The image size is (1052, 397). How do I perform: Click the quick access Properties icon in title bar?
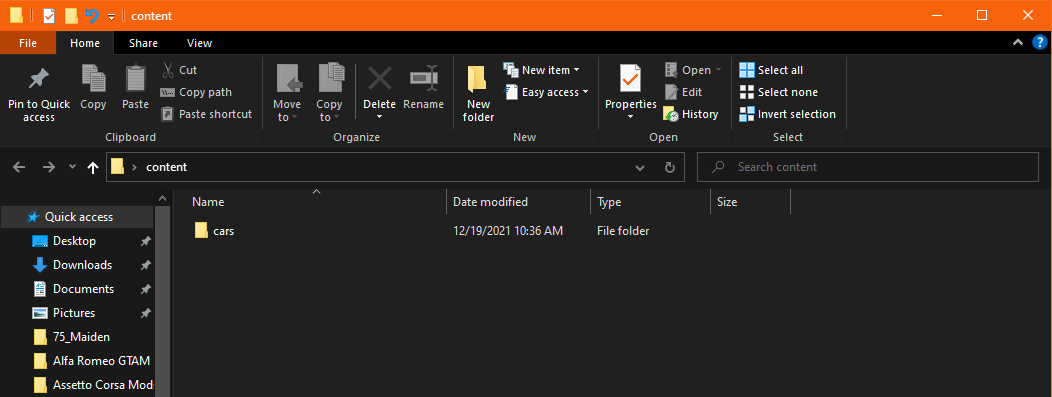tap(49, 16)
